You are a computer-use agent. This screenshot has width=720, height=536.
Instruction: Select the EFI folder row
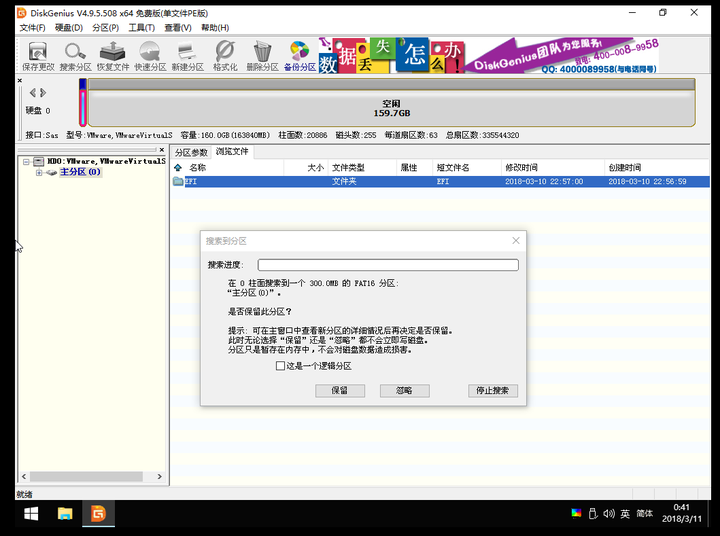pos(440,181)
